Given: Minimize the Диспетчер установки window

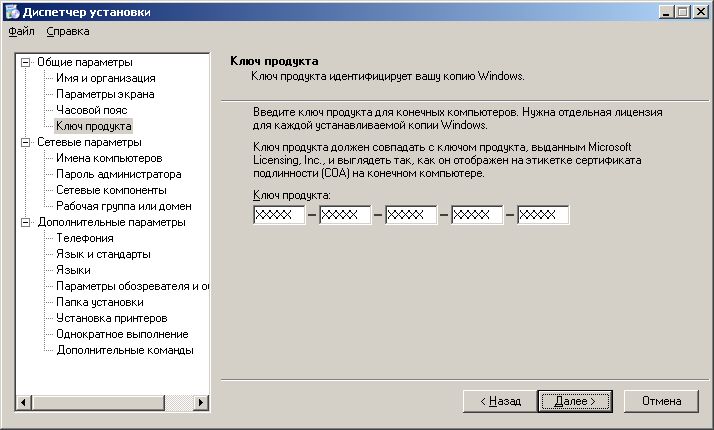Looking at the screenshot, I should click(666, 12).
